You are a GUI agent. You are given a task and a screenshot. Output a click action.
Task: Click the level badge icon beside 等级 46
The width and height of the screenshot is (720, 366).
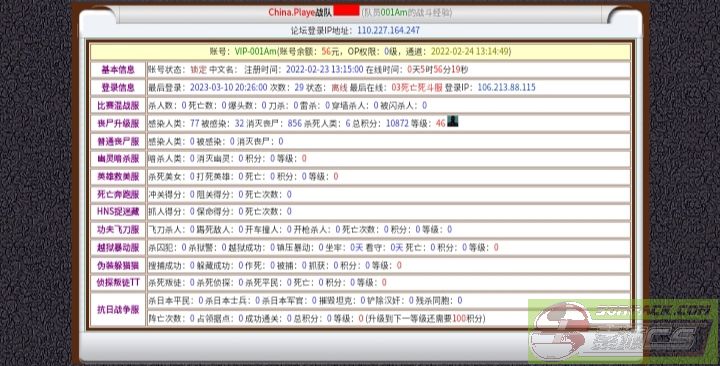(452, 122)
